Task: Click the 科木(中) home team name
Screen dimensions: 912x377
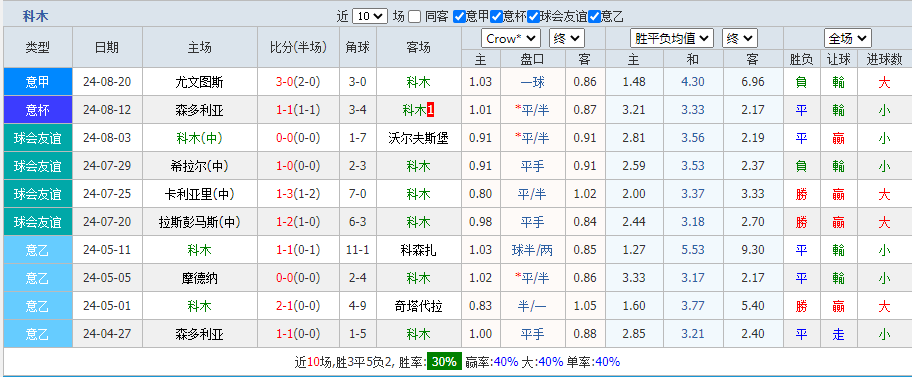Action: (200, 138)
